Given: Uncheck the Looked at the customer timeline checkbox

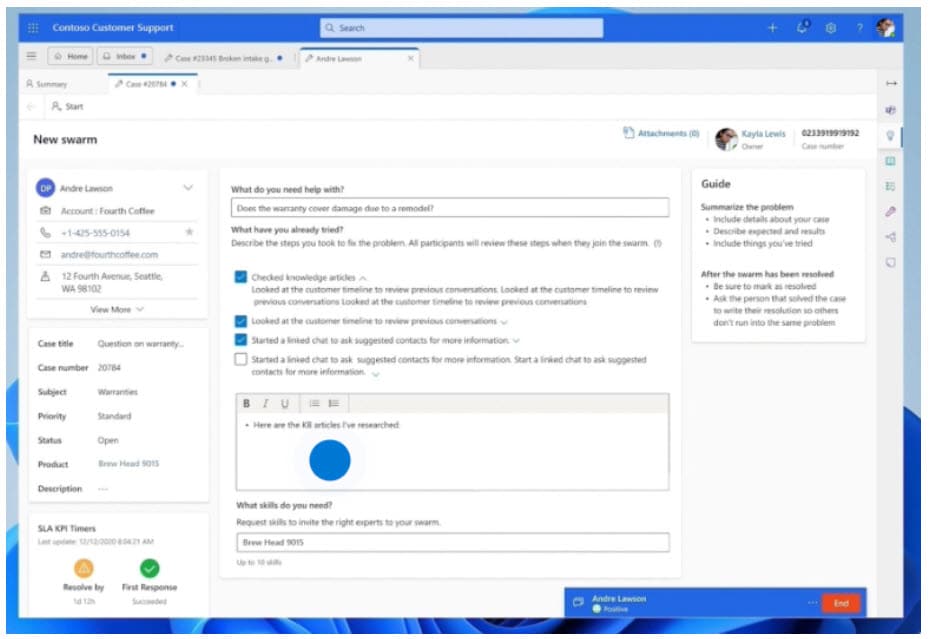Looking at the screenshot, I should (241, 321).
